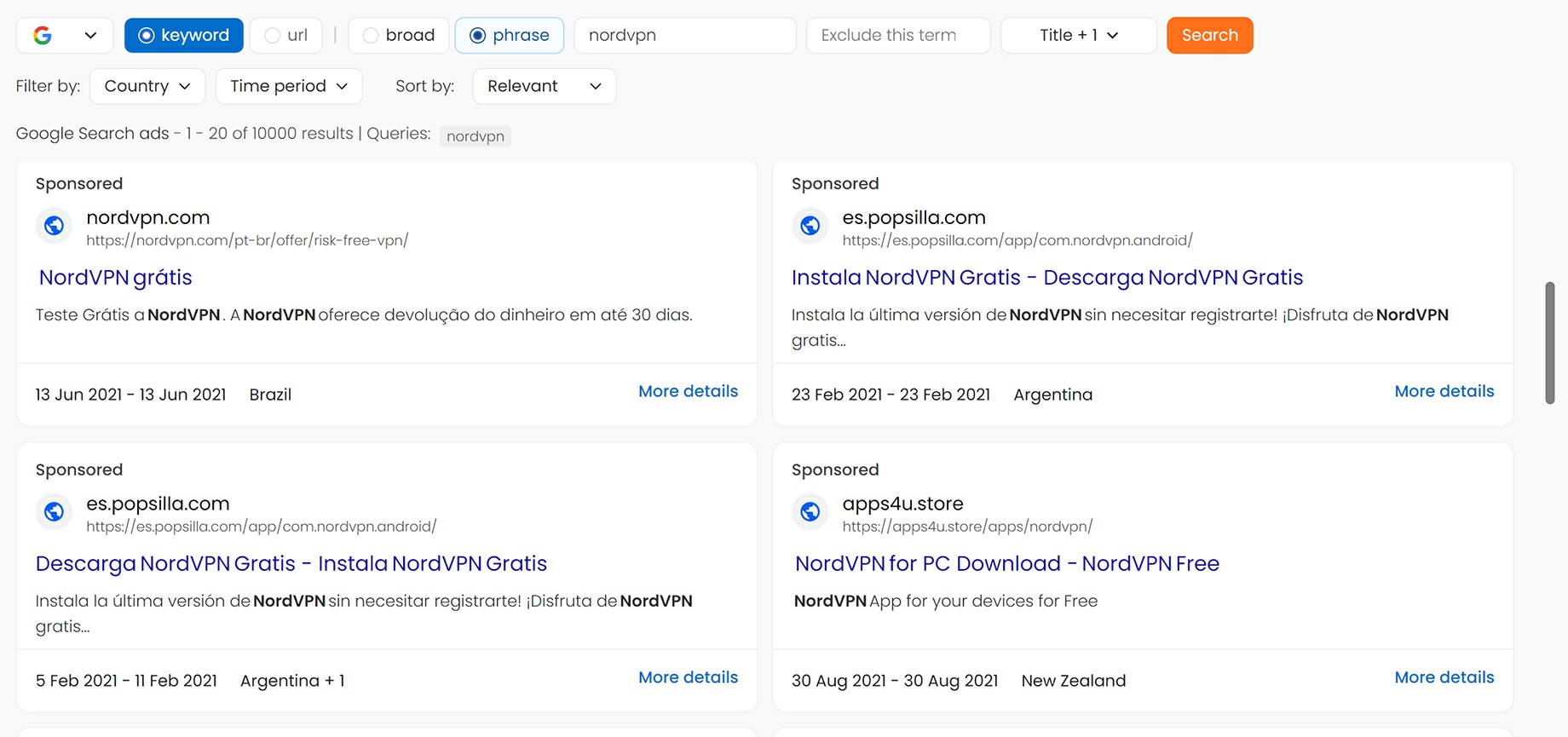Click the 5 Feb 2021 - 11 Feb 2021 dates
Screen dimensions: 1568x737
(x=126, y=681)
